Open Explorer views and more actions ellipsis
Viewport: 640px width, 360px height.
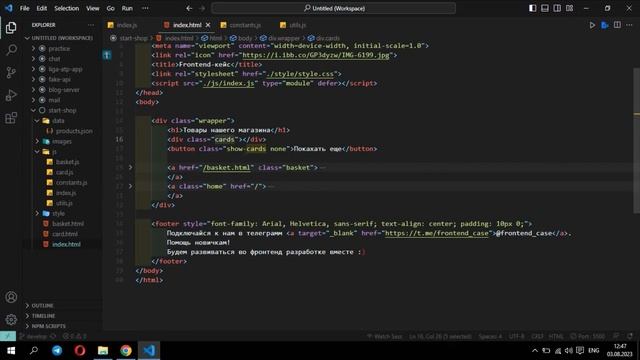pyautogui.click(x=91, y=25)
